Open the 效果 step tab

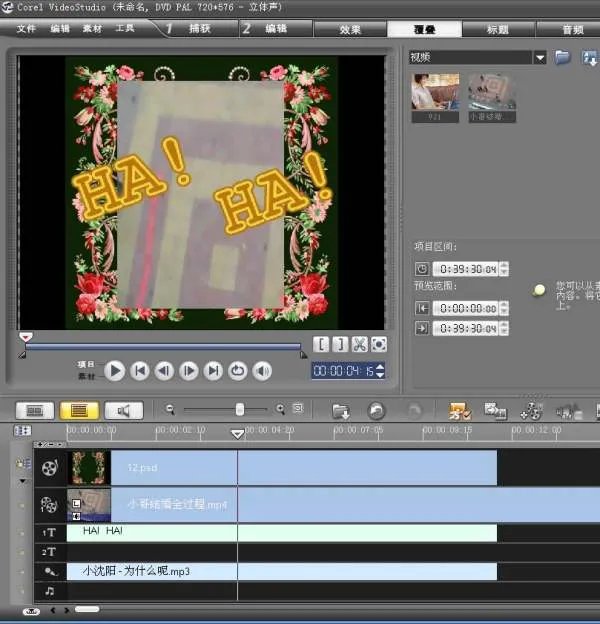(350, 29)
